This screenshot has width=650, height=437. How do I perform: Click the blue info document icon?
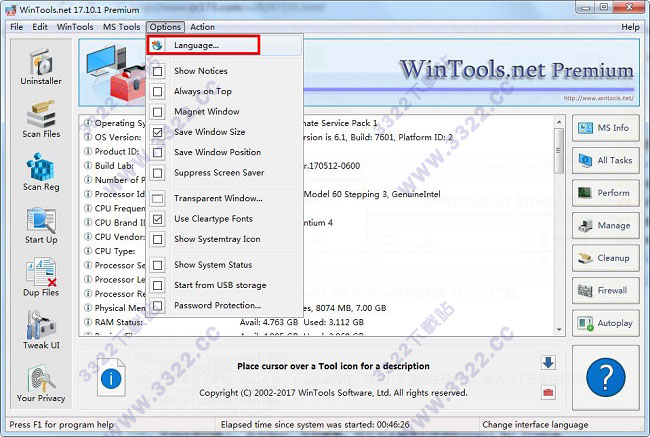pos(111,378)
